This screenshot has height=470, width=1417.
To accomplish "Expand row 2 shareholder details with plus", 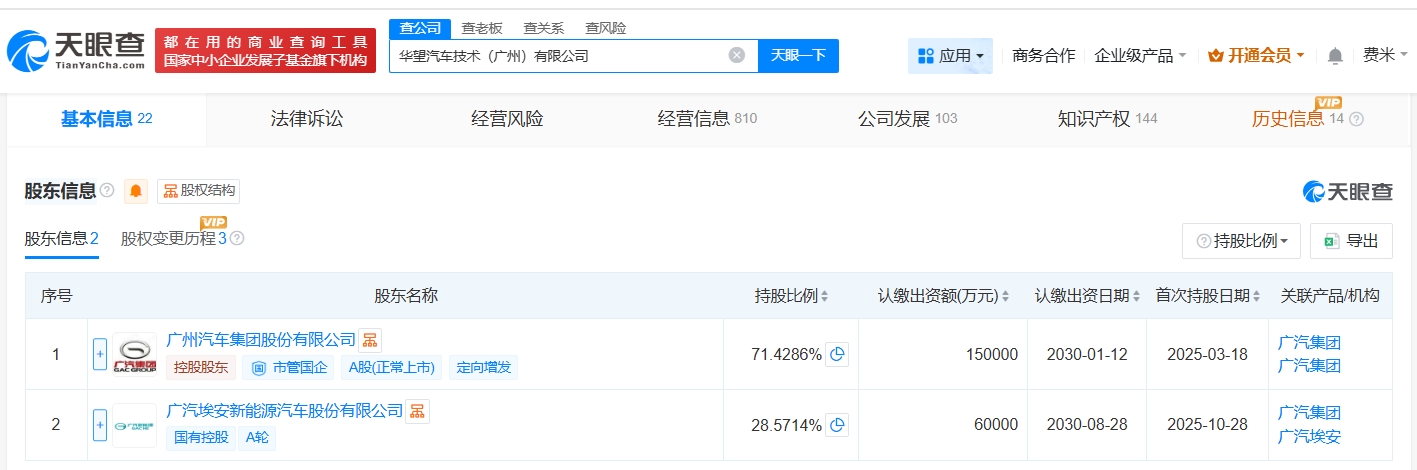I will pyautogui.click(x=100, y=425).
